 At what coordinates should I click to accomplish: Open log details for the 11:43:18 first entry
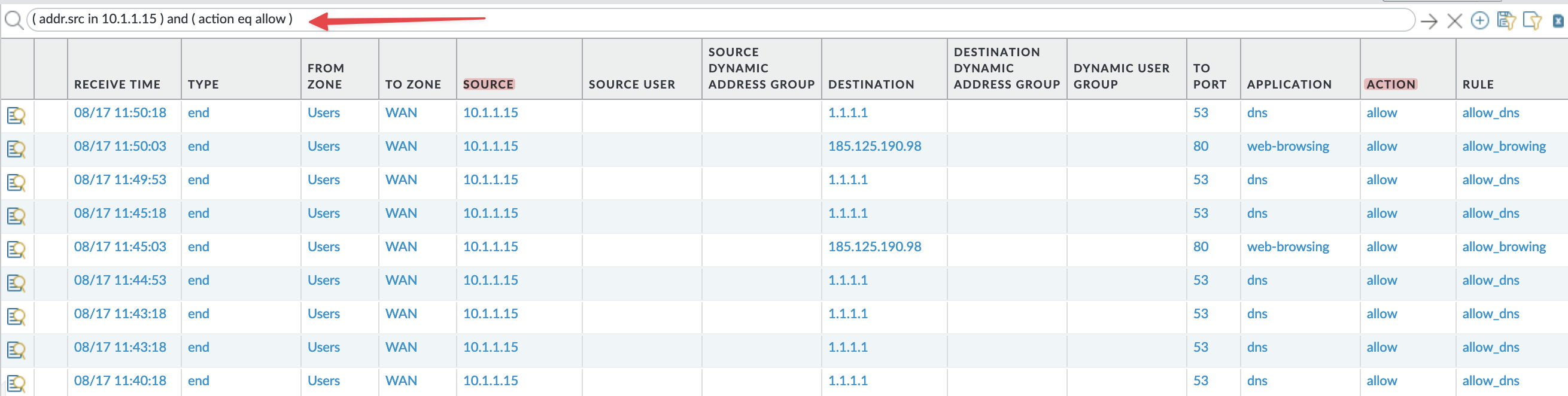[x=16, y=316]
